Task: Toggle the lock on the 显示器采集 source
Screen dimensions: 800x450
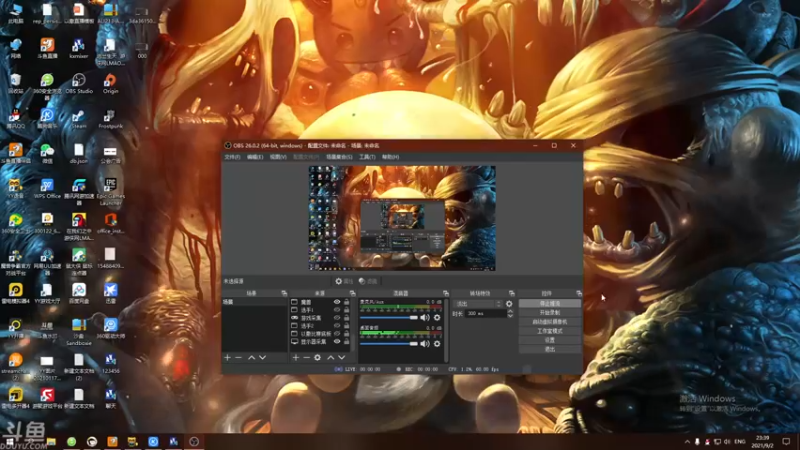Action: coord(346,341)
